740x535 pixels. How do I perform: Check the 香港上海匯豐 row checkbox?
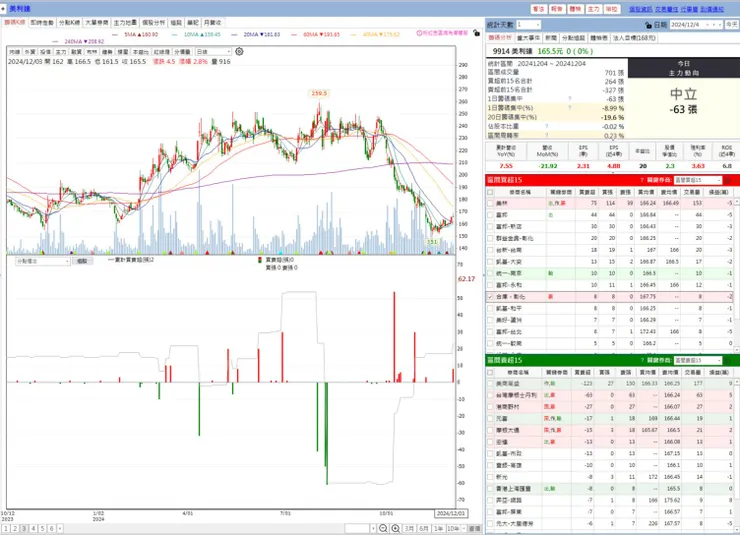click(x=490, y=488)
